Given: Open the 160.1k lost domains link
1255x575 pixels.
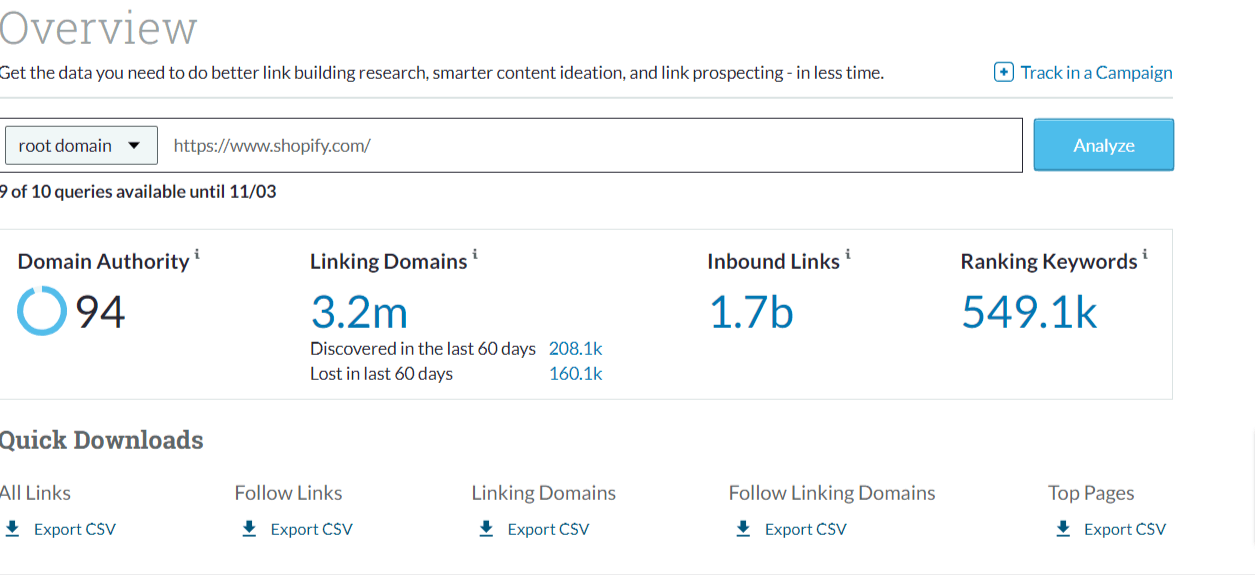Looking at the screenshot, I should tap(575, 374).
